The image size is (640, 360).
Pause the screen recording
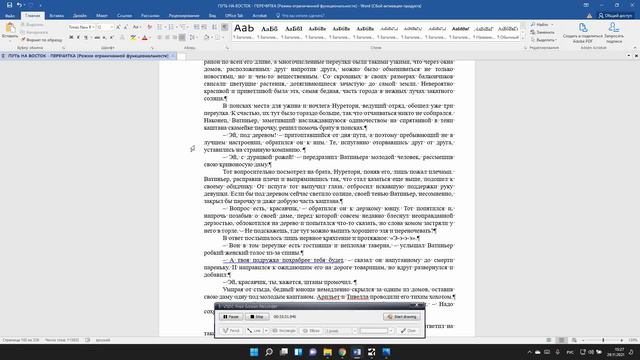pos(231,316)
